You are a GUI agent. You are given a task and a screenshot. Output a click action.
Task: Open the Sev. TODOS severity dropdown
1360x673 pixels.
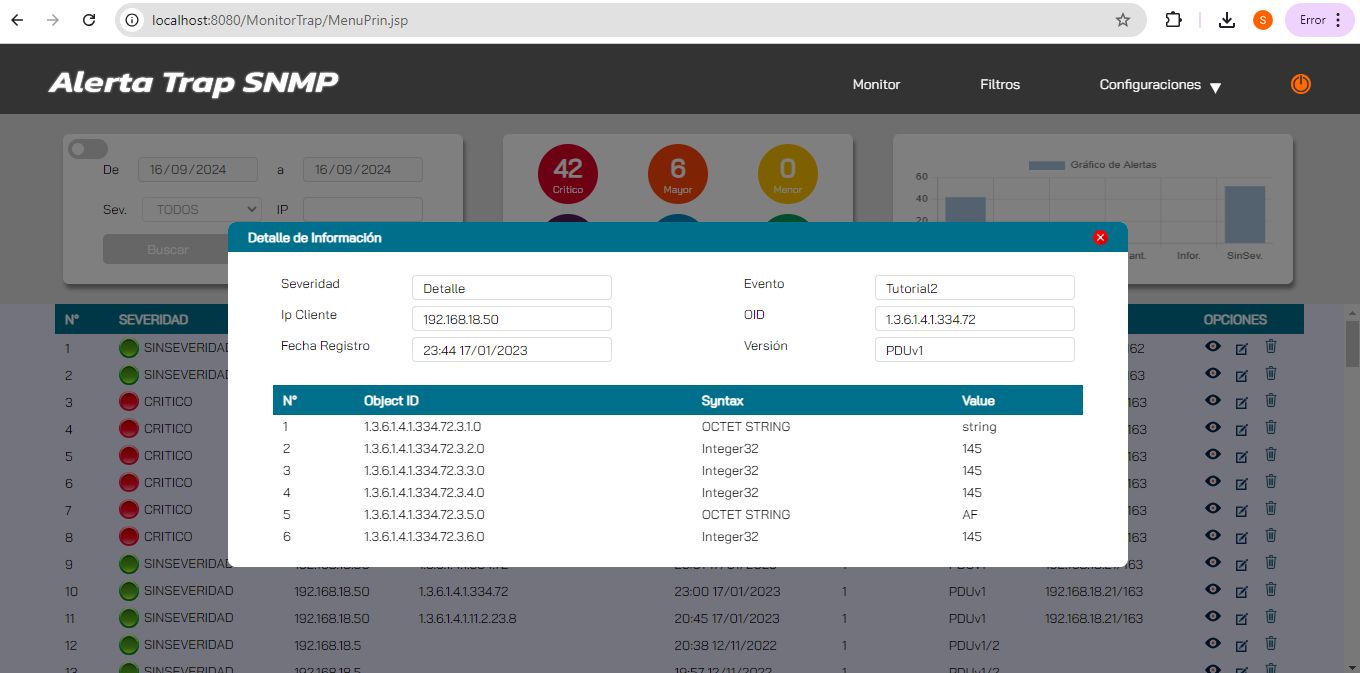coord(187,210)
